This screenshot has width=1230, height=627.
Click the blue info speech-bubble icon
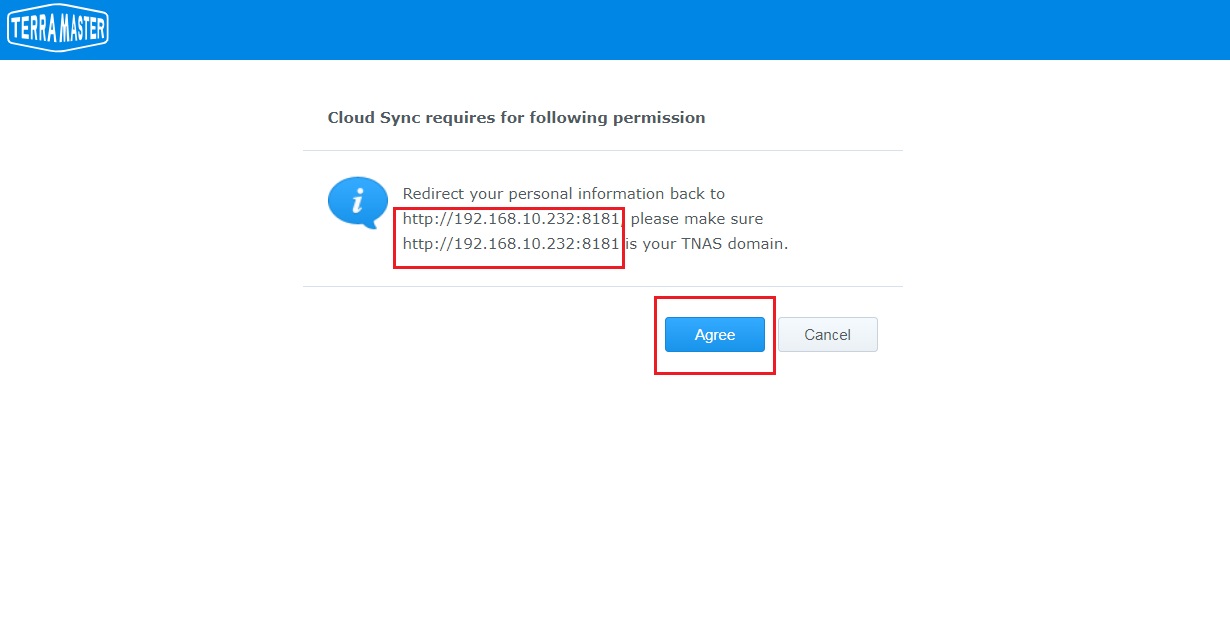pos(357,201)
